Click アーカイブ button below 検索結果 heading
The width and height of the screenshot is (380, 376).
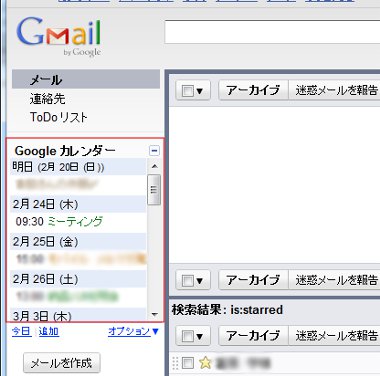pyautogui.click(x=253, y=335)
